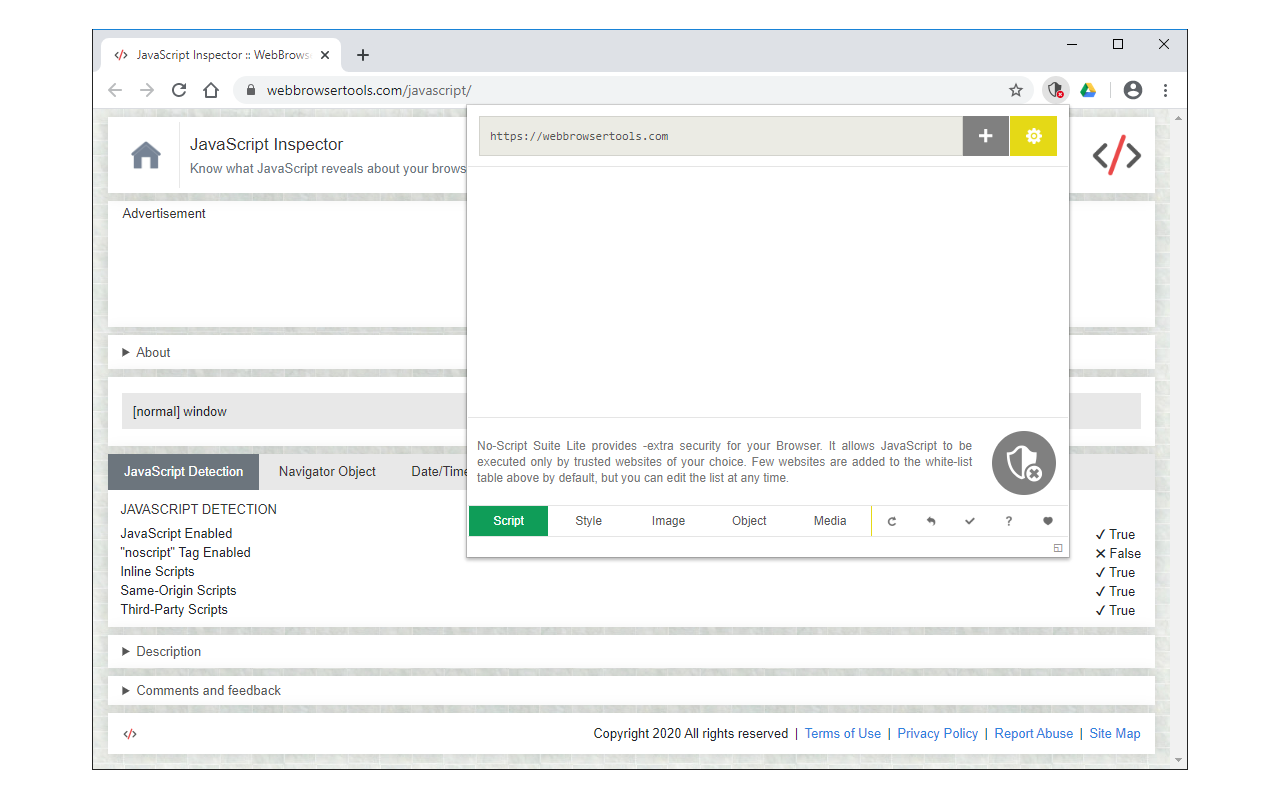Toggle Script blocking in the extension popup
Screen dimensions: 1280x800
[508, 520]
